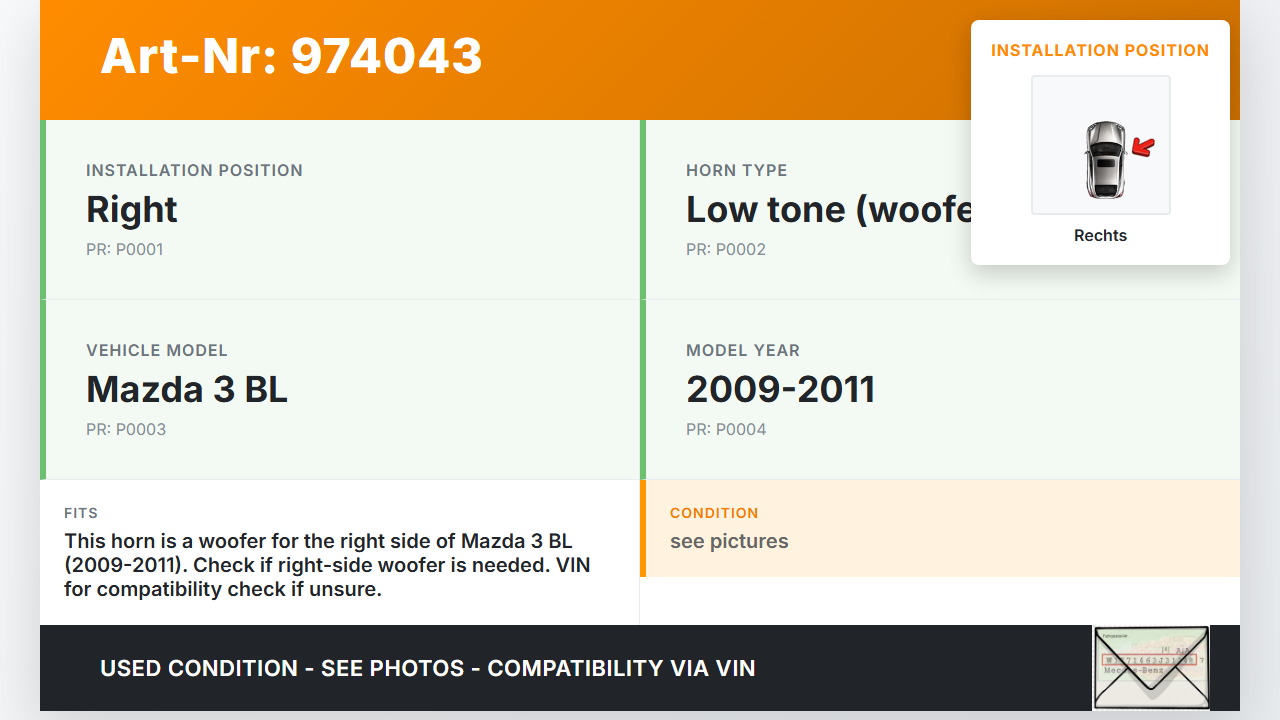Open the VIN registration envelope thumbnail

[1151, 667]
